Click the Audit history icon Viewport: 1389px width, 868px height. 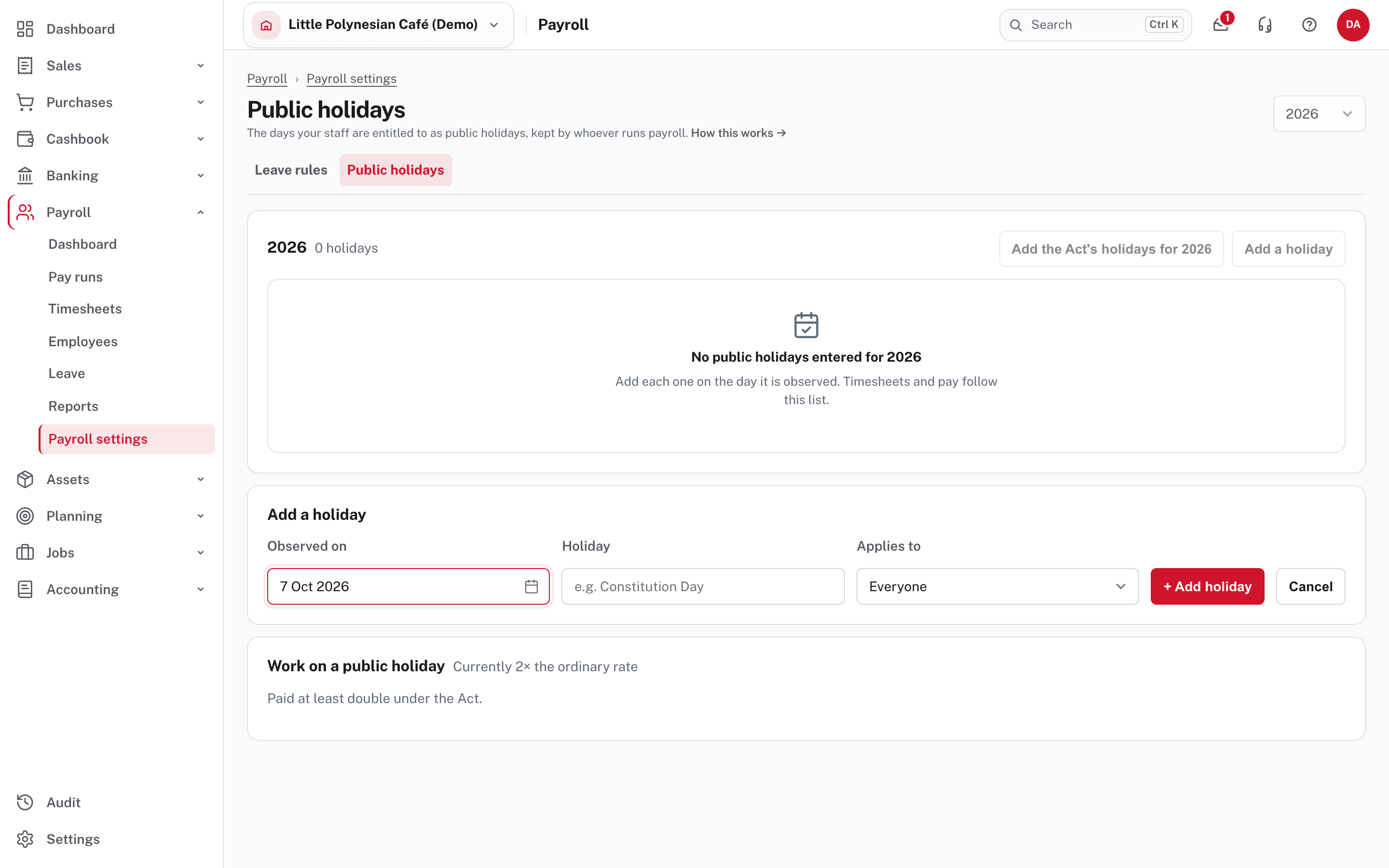tap(25, 802)
